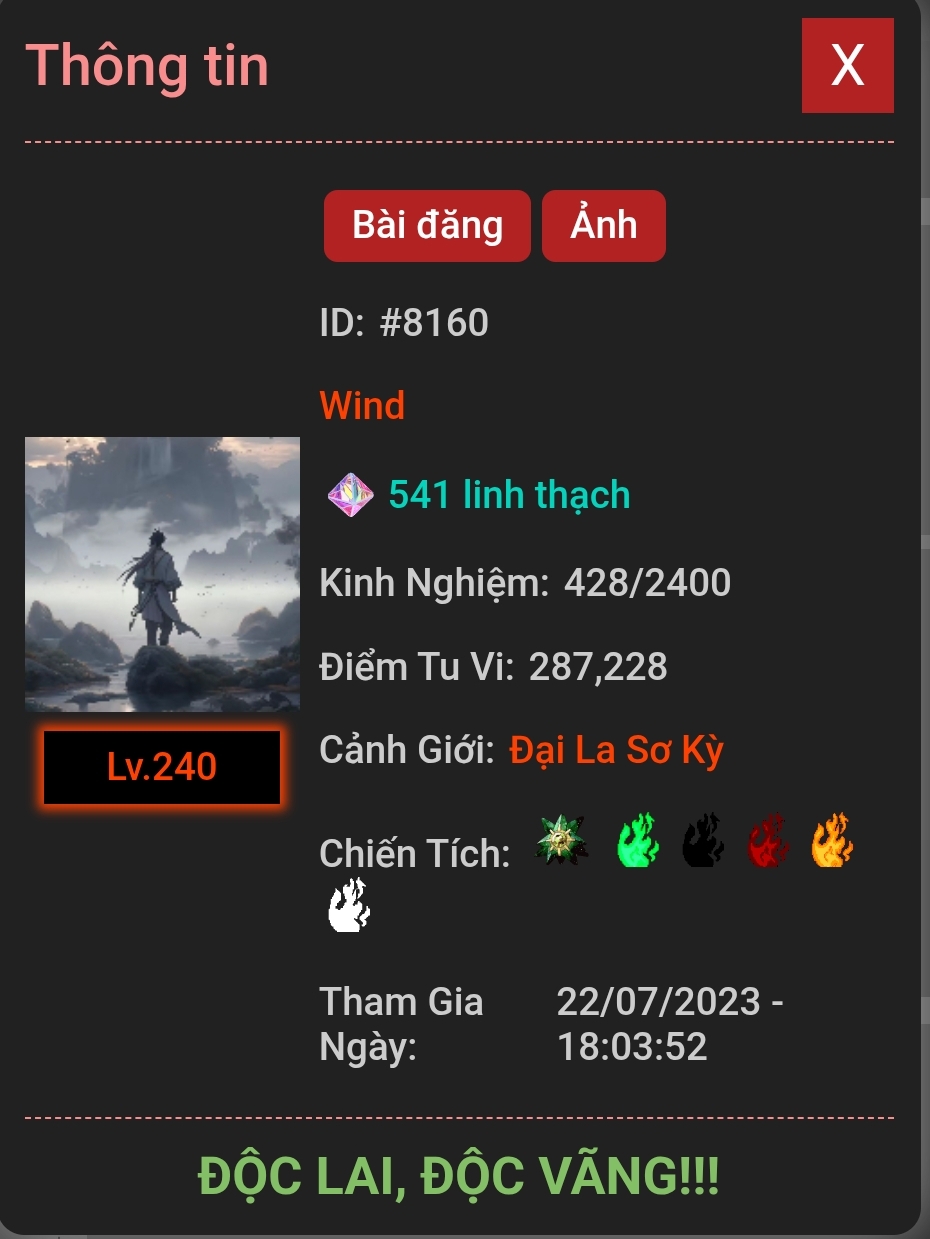Screen dimensions: 930x1239
Task: Click the Wind username
Action: 362,406
